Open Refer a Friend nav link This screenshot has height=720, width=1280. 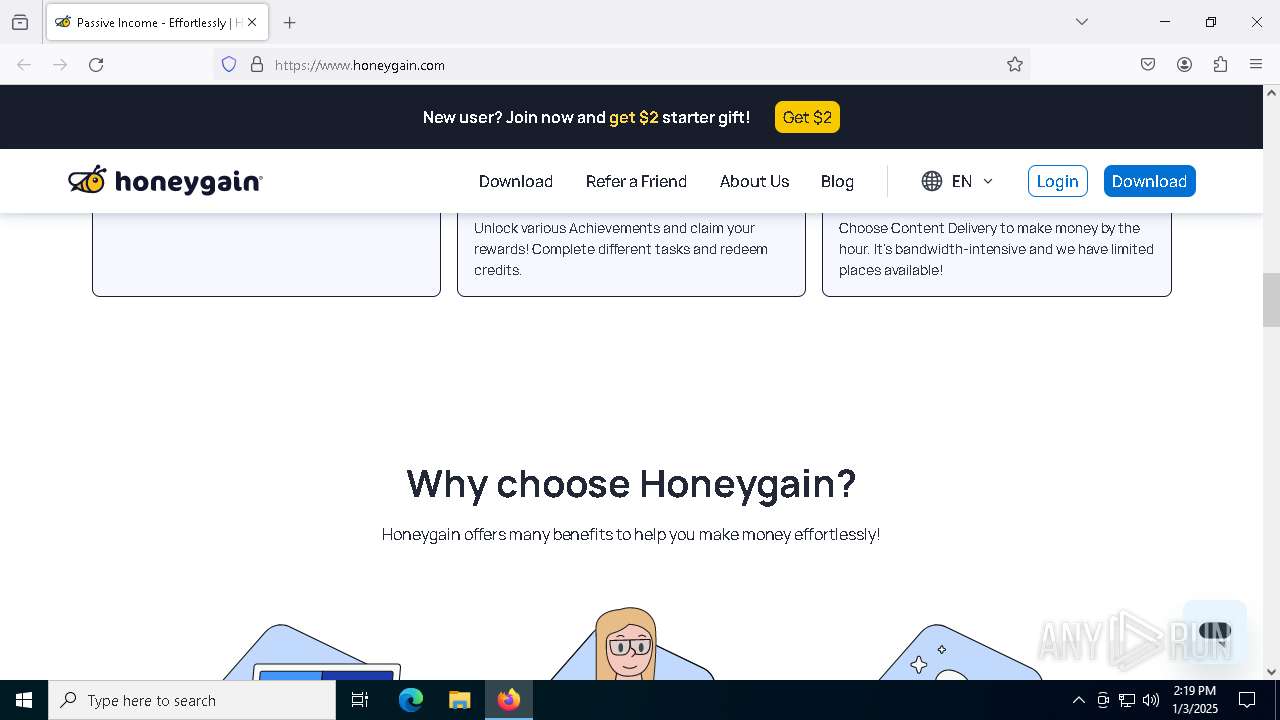tap(636, 181)
